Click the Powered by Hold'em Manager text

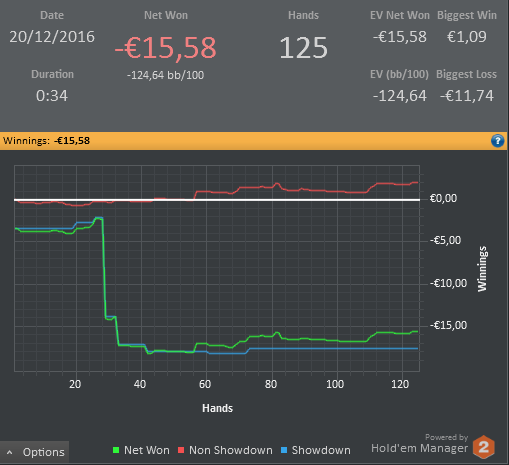pos(420,444)
